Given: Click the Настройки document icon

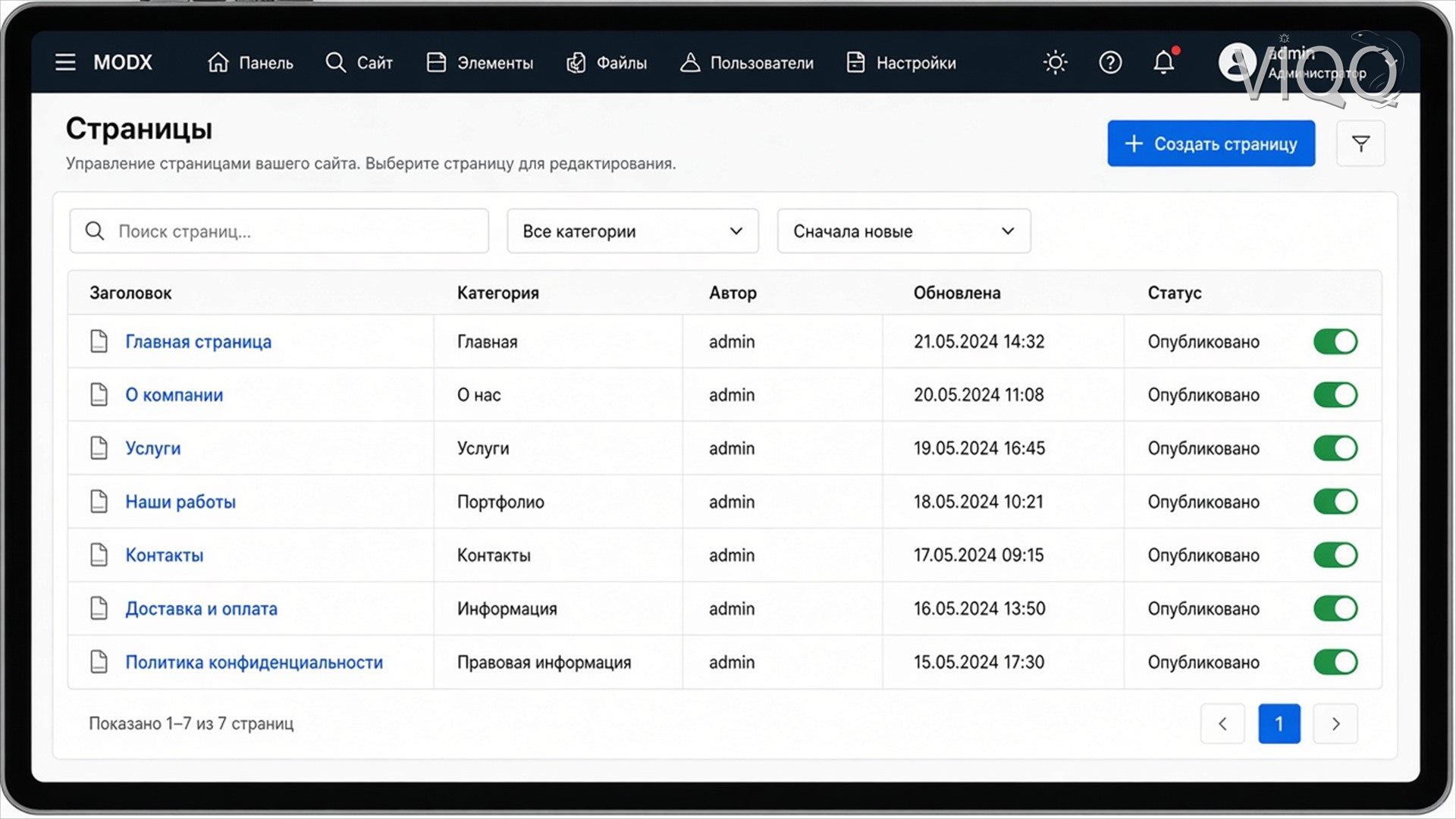Looking at the screenshot, I should pos(855,62).
